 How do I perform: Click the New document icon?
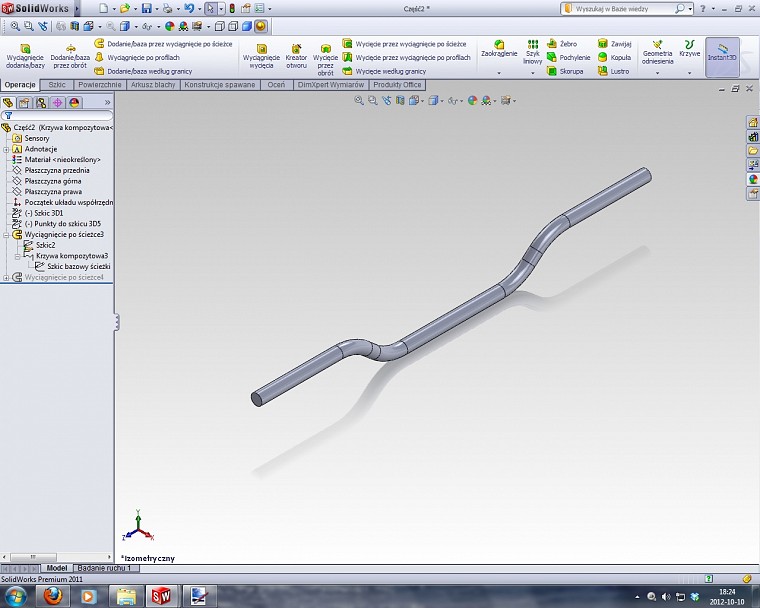[x=103, y=8]
